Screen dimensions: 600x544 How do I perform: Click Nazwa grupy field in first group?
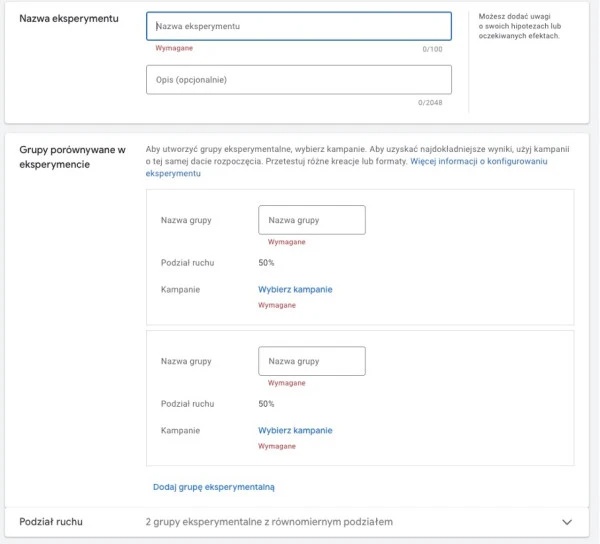click(x=311, y=220)
